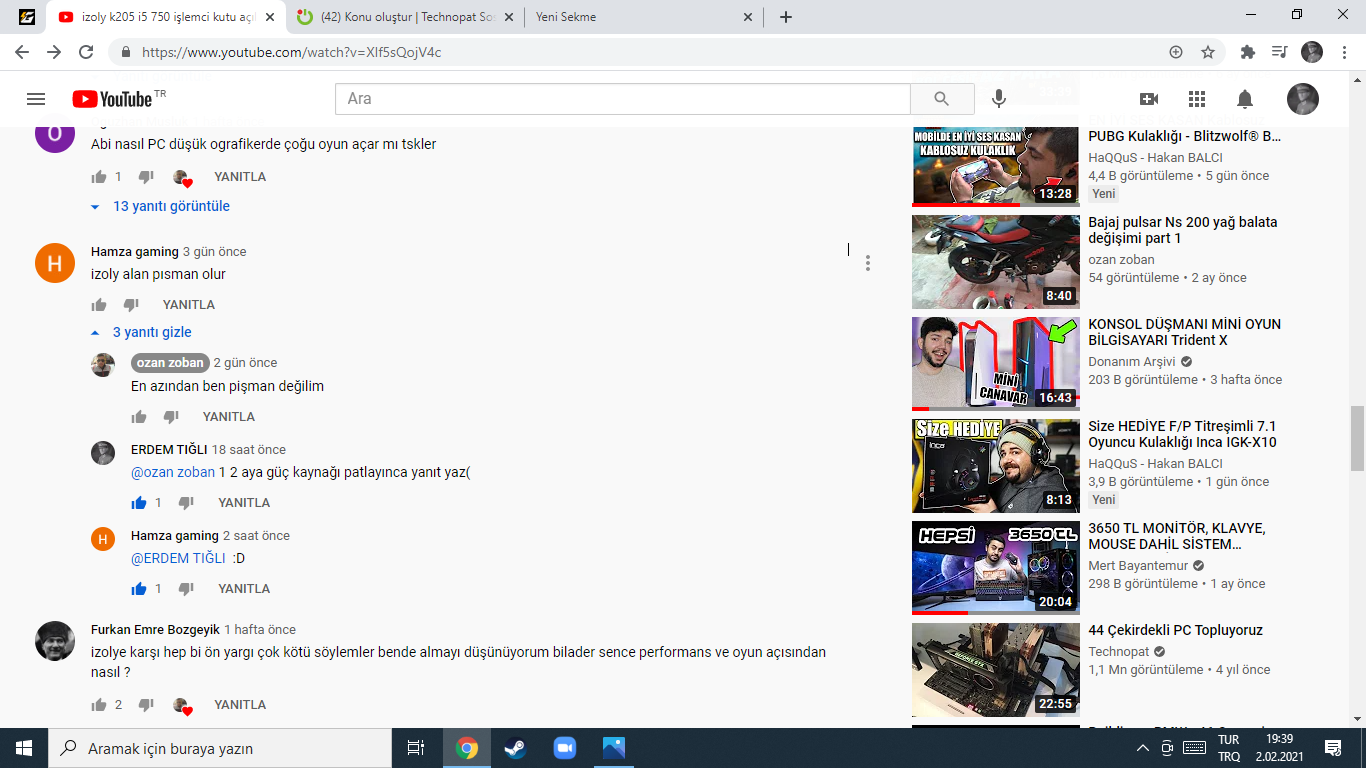This screenshot has width=1366, height=768.
Task: Dislike the 'izoly alan pısman olur' comment
Action: coord(131,305)
